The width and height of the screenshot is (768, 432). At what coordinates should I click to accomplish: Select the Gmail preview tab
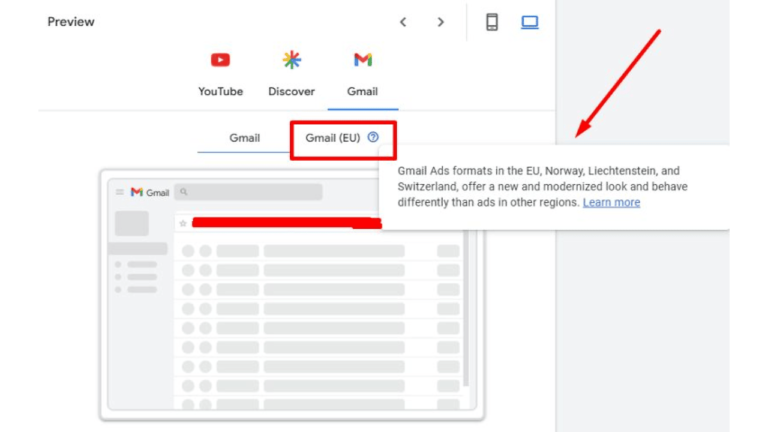pyautogui.click(x=362, y=74)
